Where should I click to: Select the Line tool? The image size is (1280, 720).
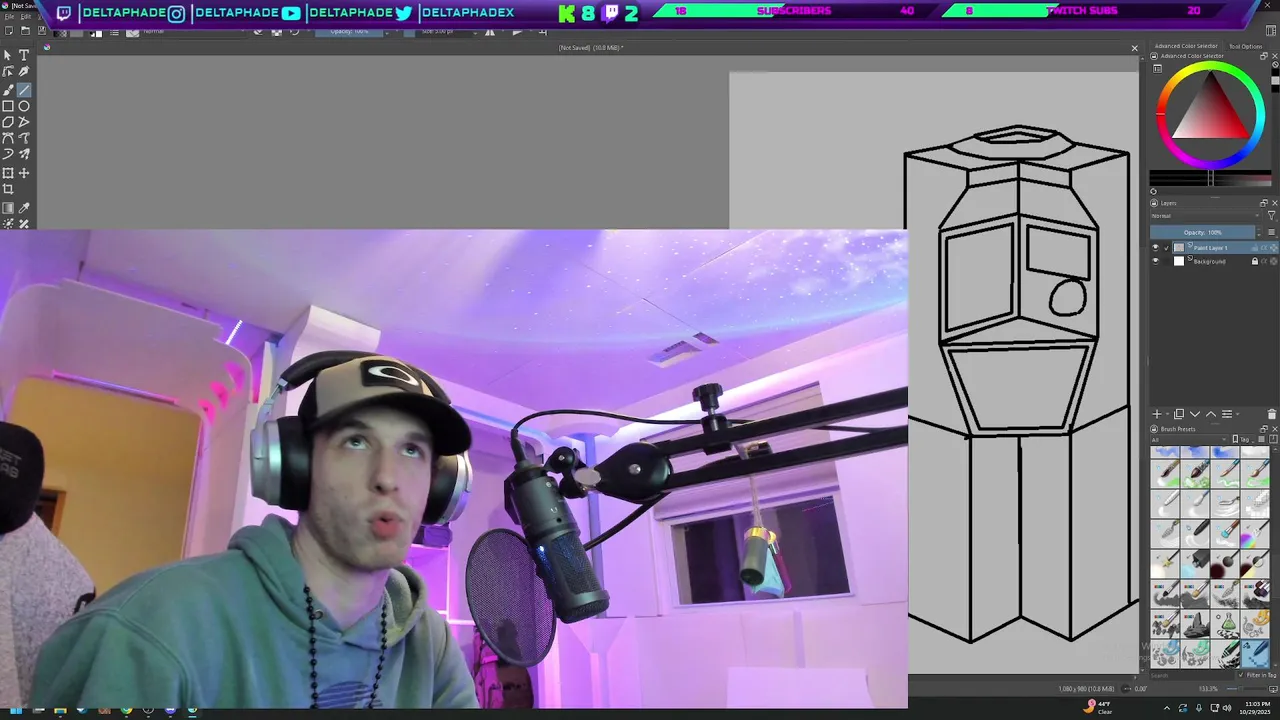click(x=24, y=90)
